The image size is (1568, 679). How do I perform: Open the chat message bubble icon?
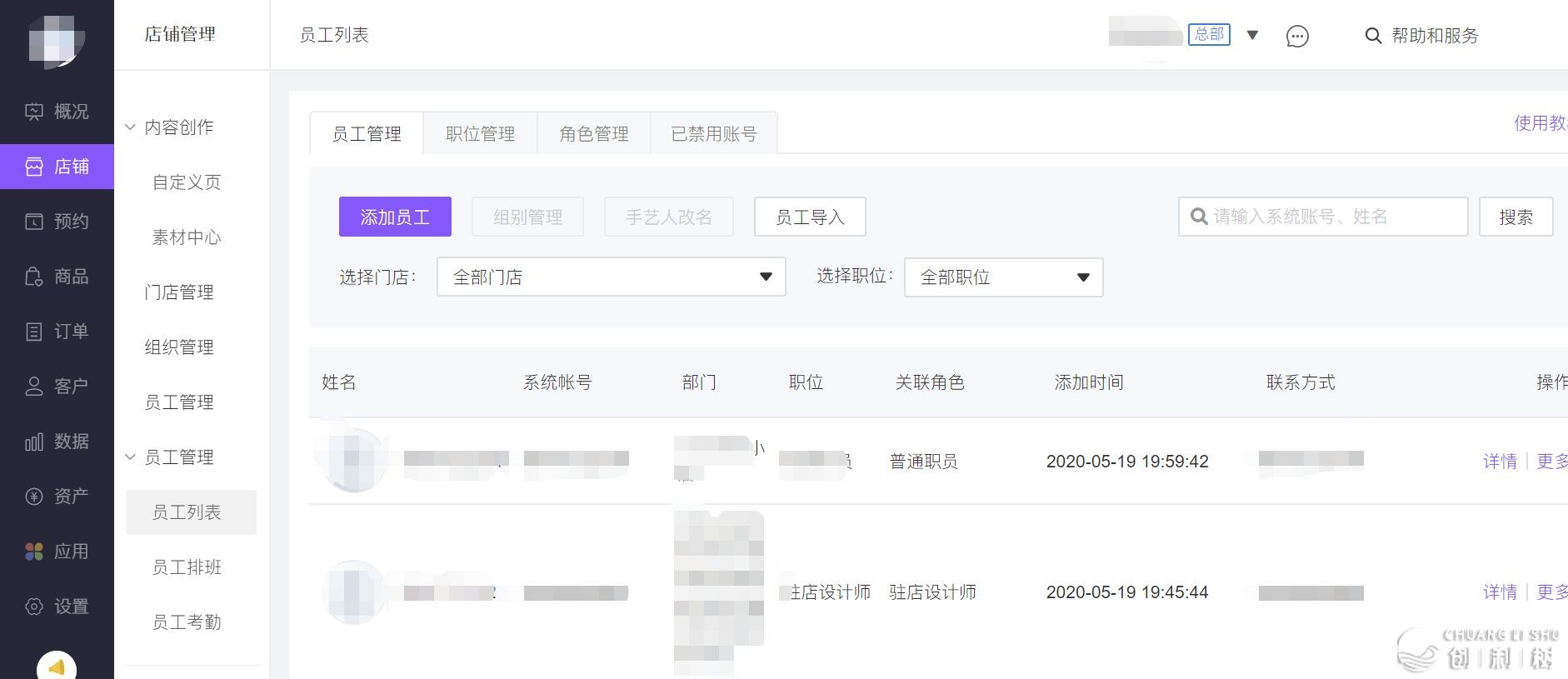[1297, 36]
